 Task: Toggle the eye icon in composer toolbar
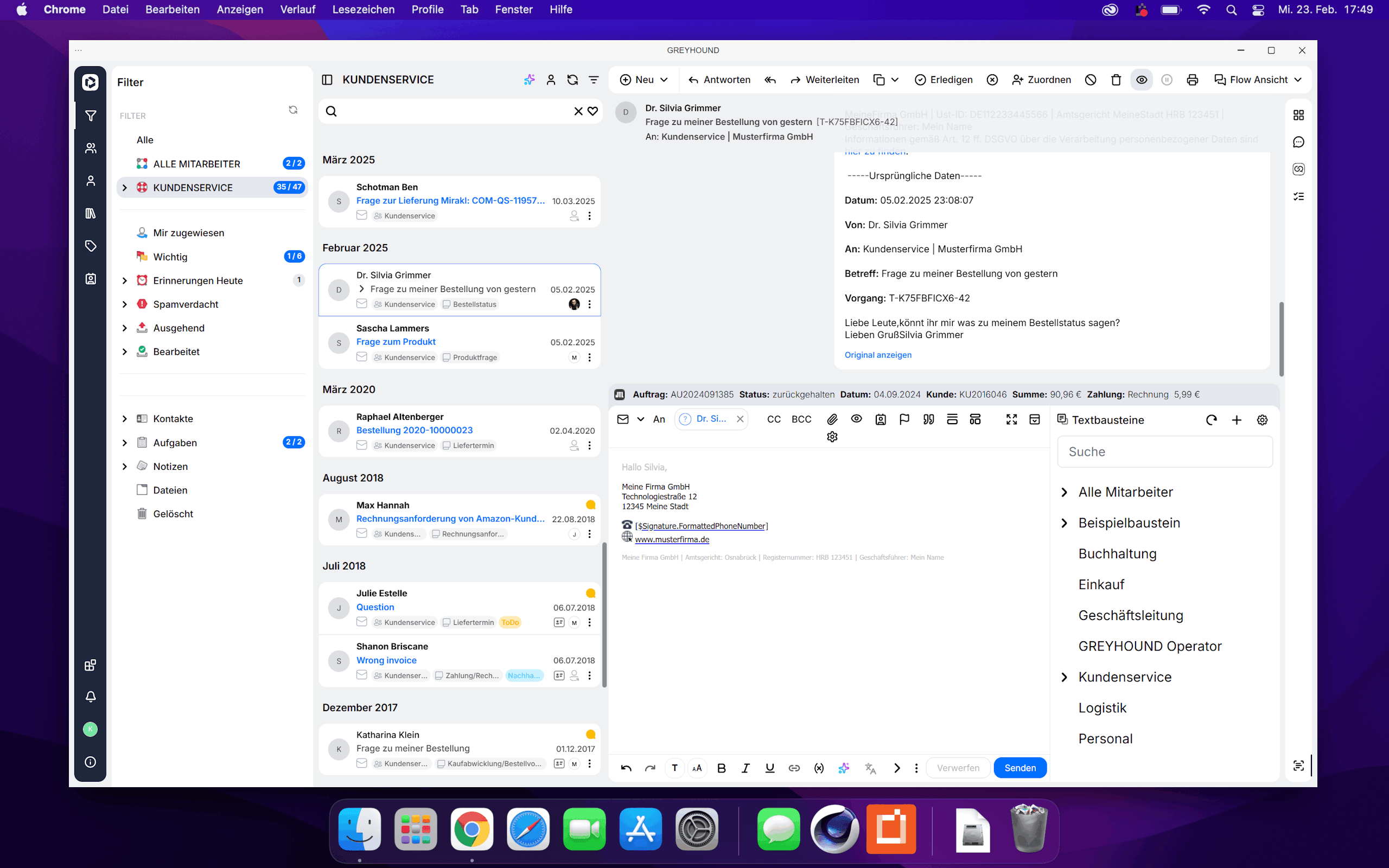[856, 419]
